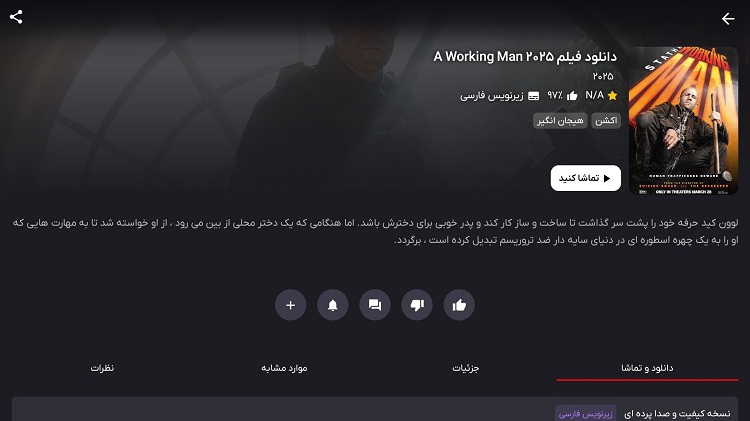Viewport: 750px width, 421px height.
Task: Select the هیجان انگیز genre tag
Action: pos(560,121)
